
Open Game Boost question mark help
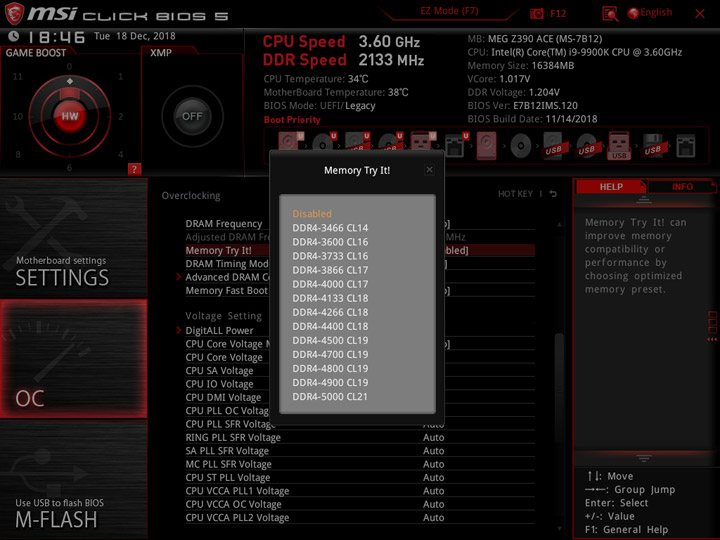tap(134, 169)
